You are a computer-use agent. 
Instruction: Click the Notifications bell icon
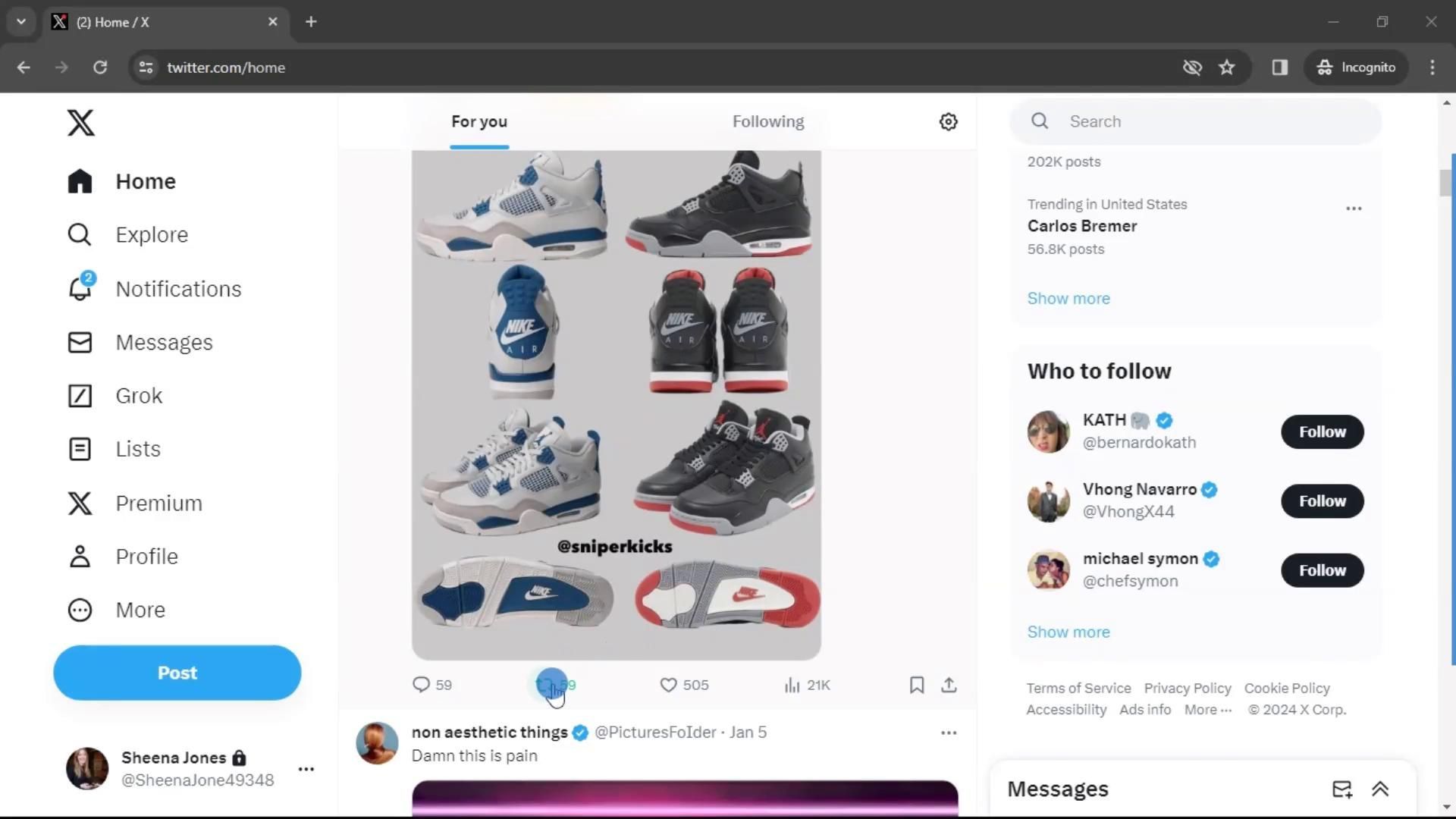tap(80, 289)
